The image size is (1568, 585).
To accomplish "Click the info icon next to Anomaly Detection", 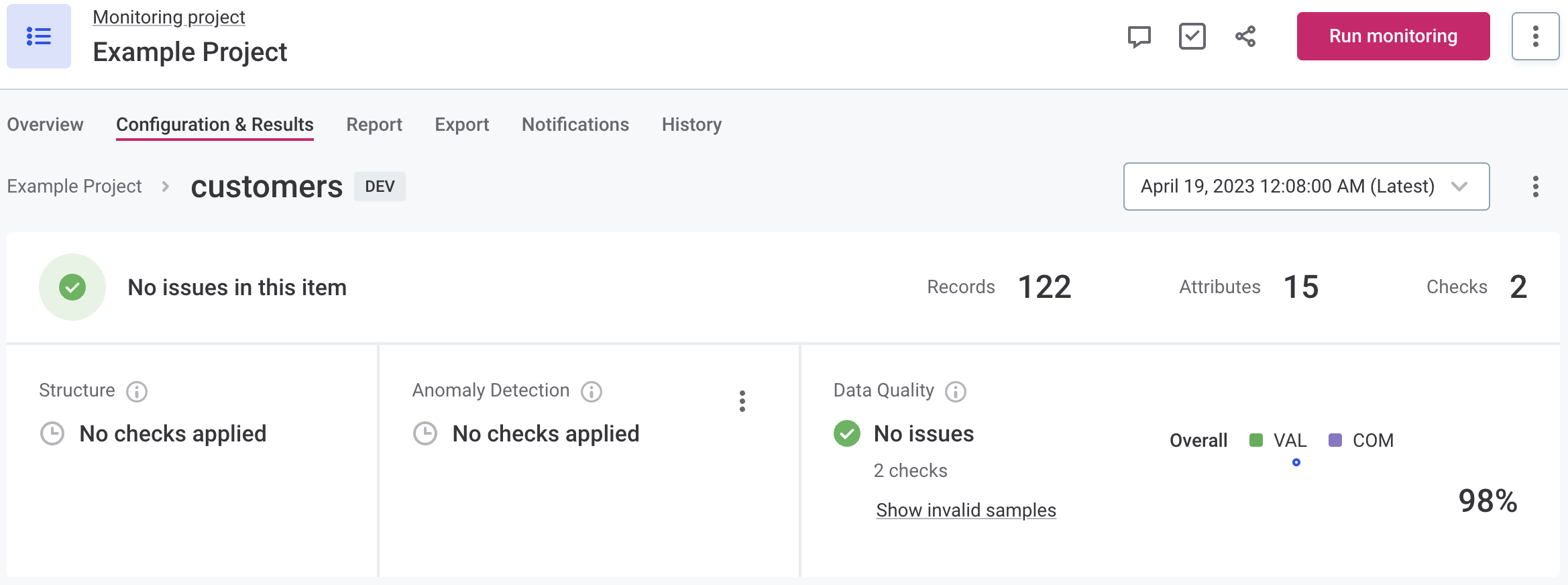I will 592,391.
